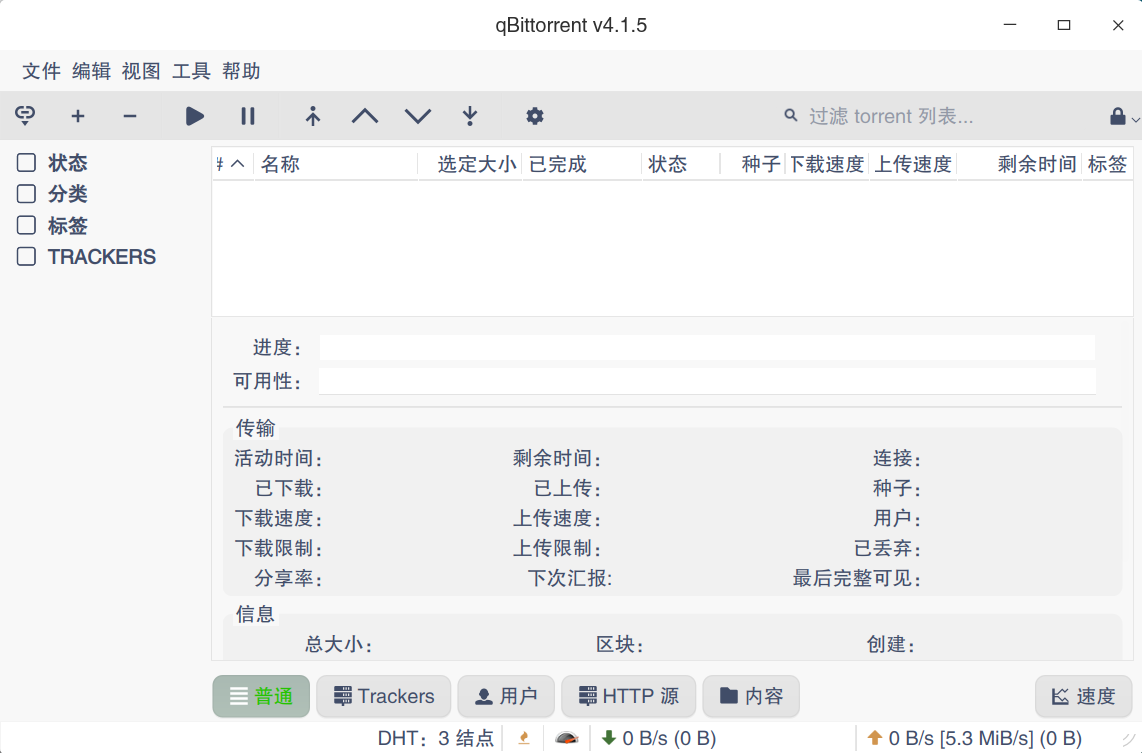This screenshot has height=753, width=1142.
Task: Switch to the 内容 tab
Action: pos(751,696)
